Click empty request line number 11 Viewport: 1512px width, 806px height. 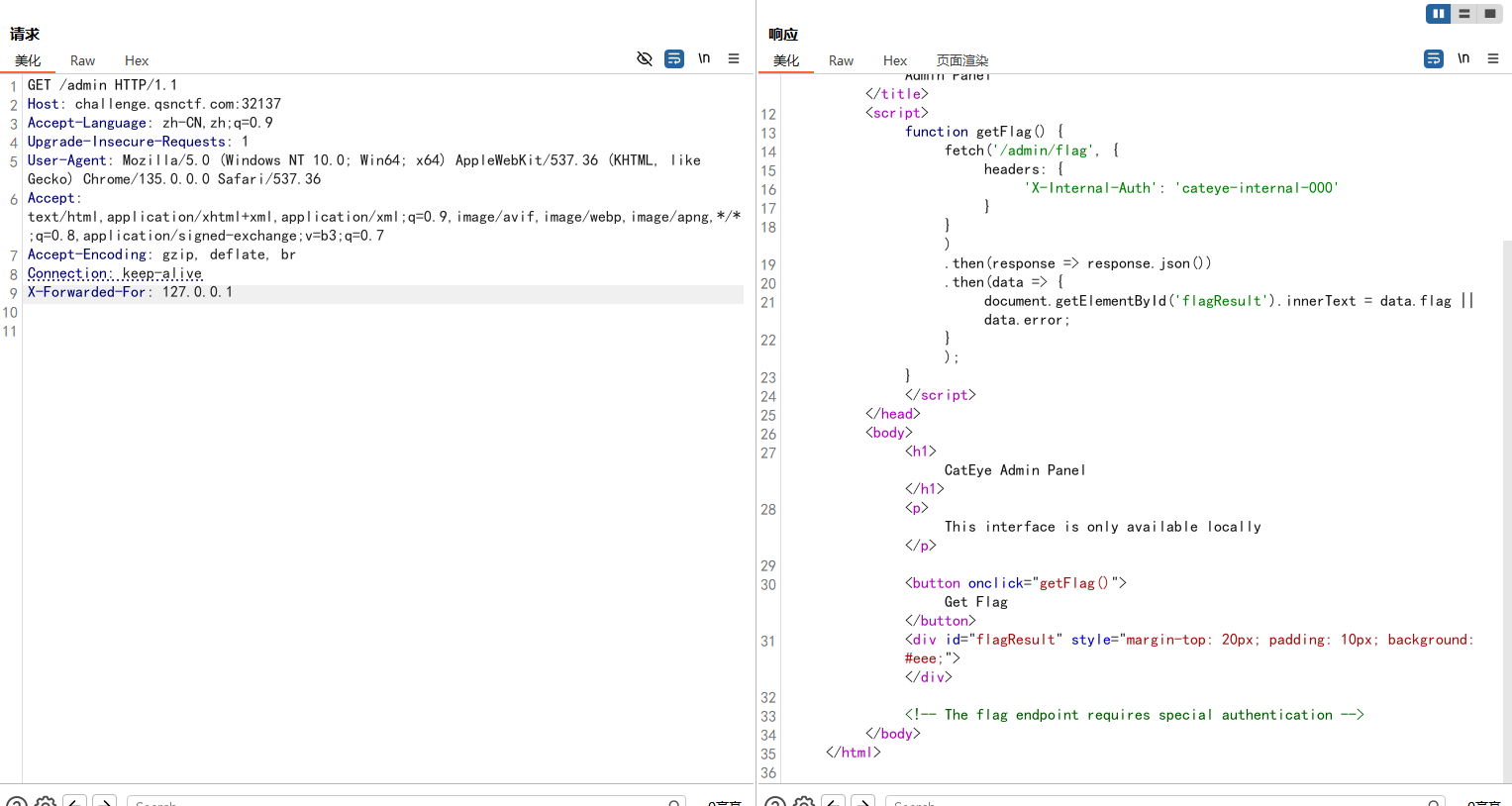(10, 331)
